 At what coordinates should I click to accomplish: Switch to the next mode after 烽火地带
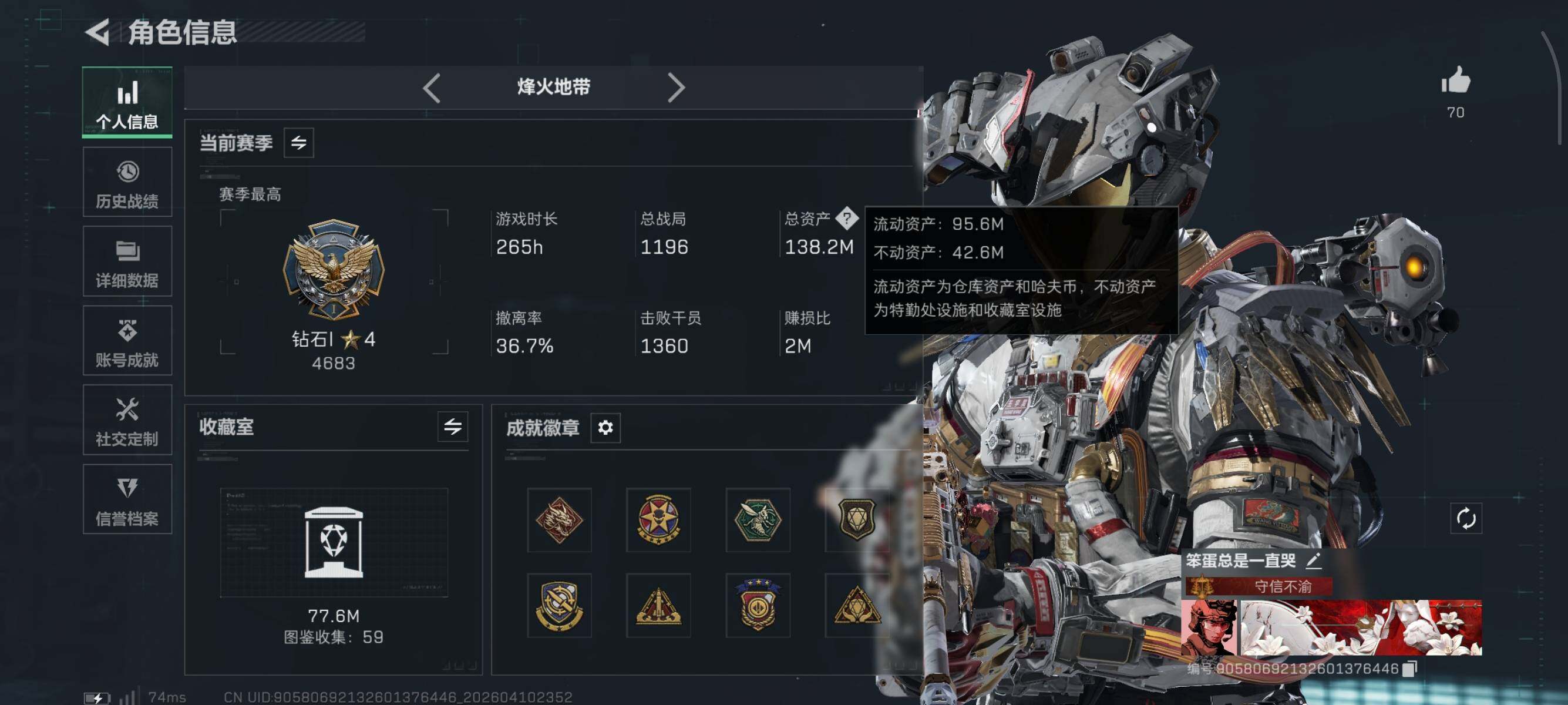676,88
